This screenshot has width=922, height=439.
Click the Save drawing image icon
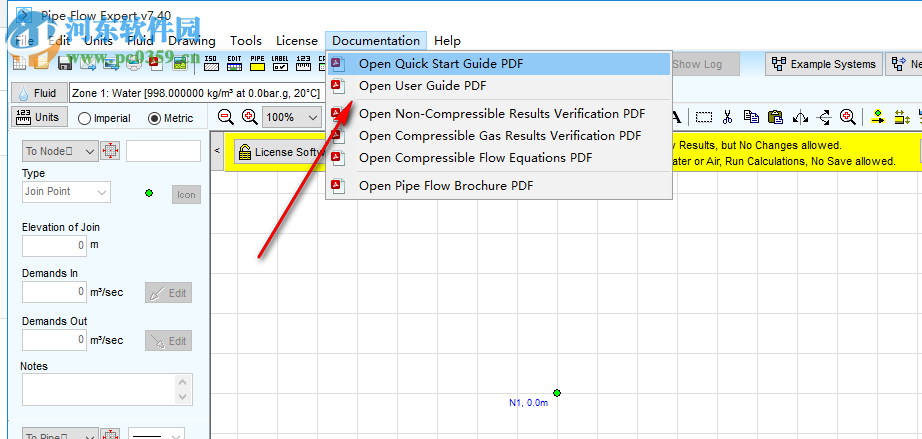click(x=180, y=63)
